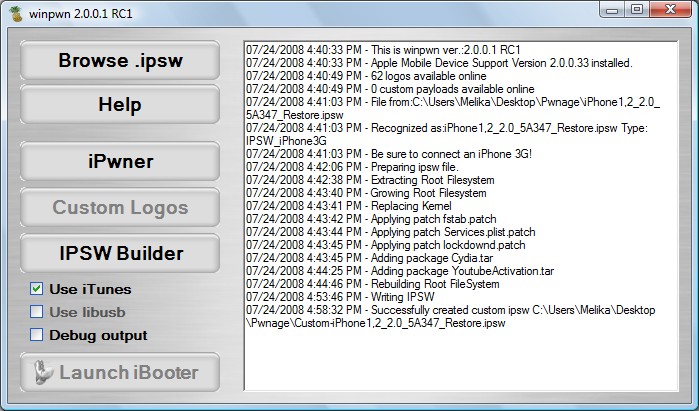This screenshot has height=411, width=699.
Task: Click the 'IPSW_iPhone3G' type text in log
Action: pos(286,141)
